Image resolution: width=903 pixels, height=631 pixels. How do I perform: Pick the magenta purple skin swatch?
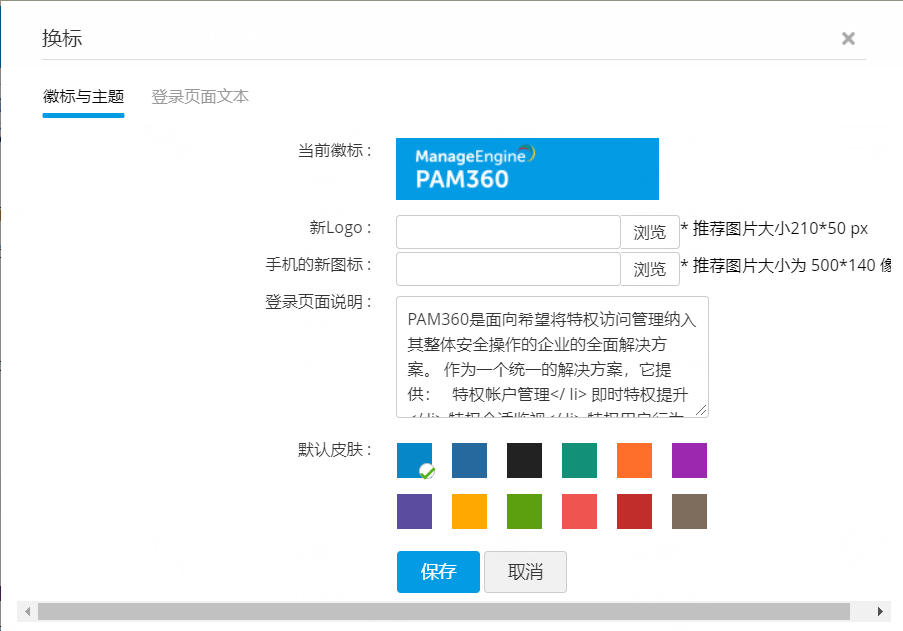[689, 460]
